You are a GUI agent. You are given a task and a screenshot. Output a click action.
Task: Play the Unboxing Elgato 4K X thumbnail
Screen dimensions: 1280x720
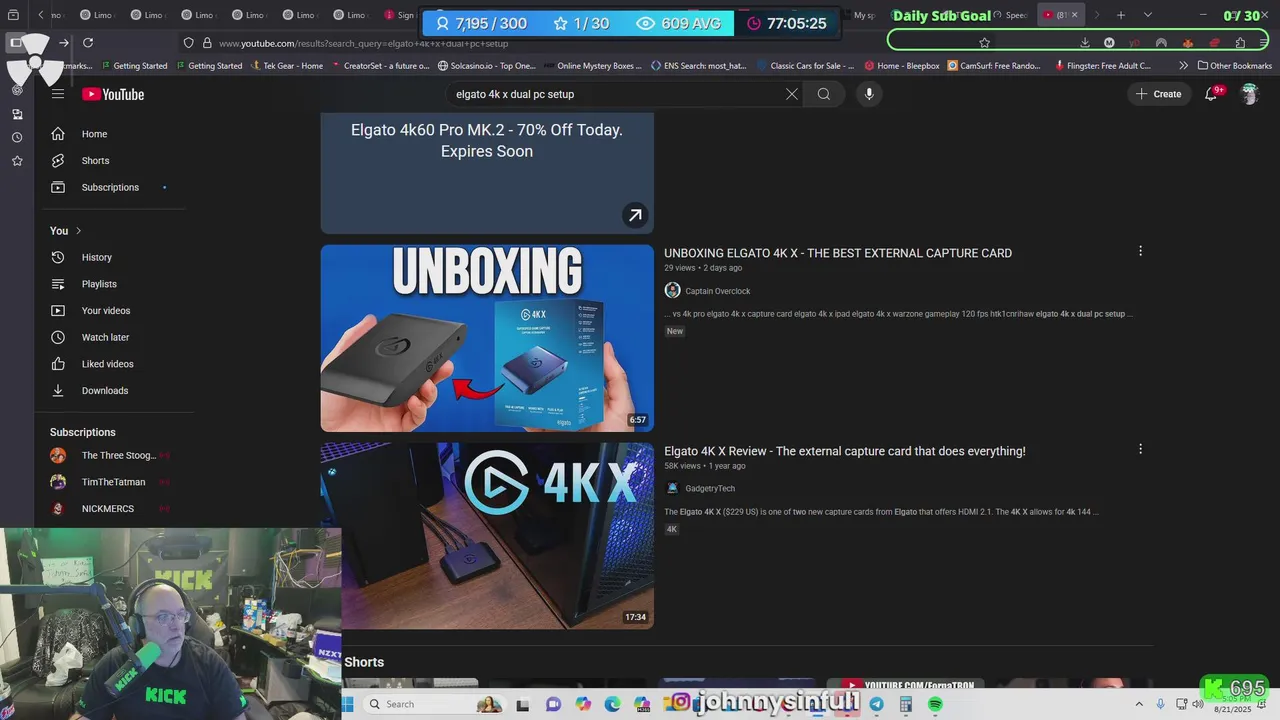pos(487,338)
